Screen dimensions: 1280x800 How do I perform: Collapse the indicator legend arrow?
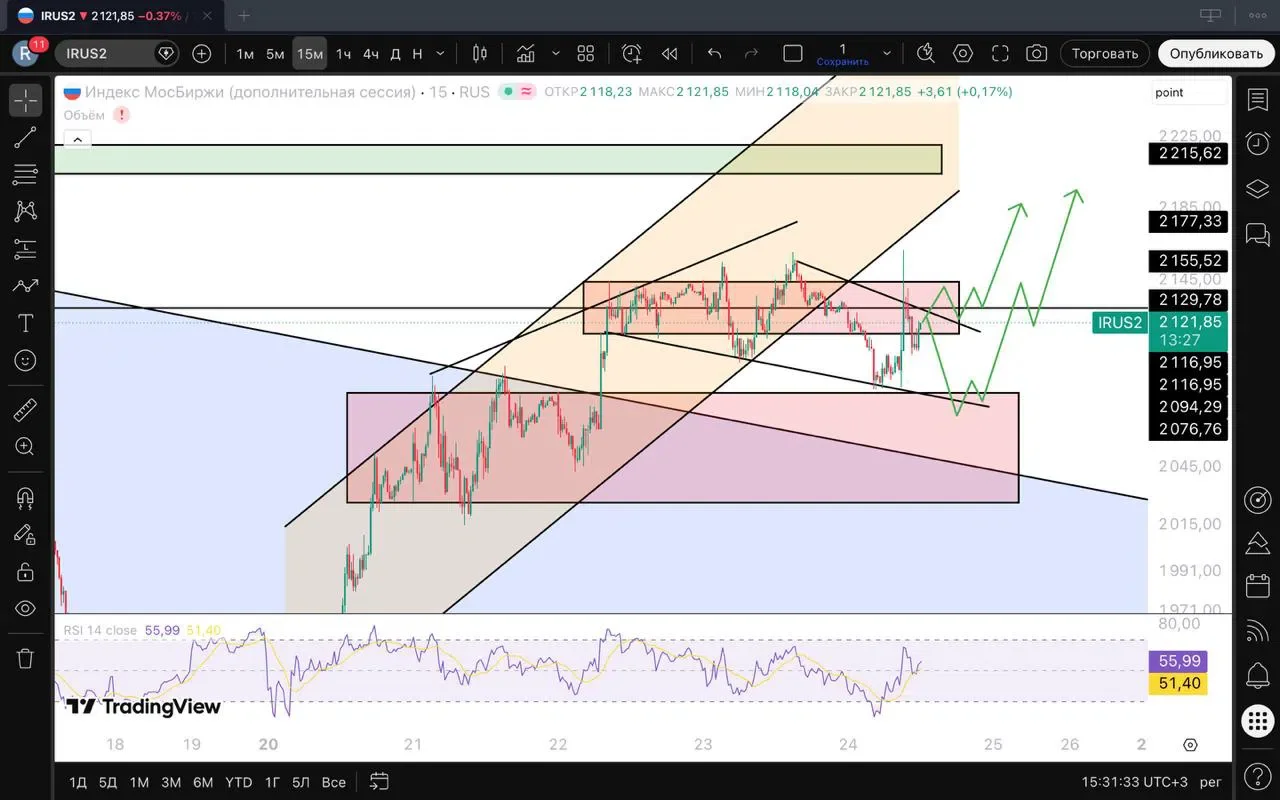tap(79, 139)
